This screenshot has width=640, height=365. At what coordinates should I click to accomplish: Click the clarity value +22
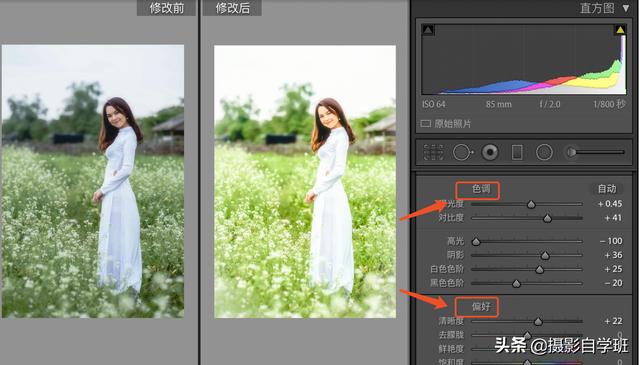point(613,321)
